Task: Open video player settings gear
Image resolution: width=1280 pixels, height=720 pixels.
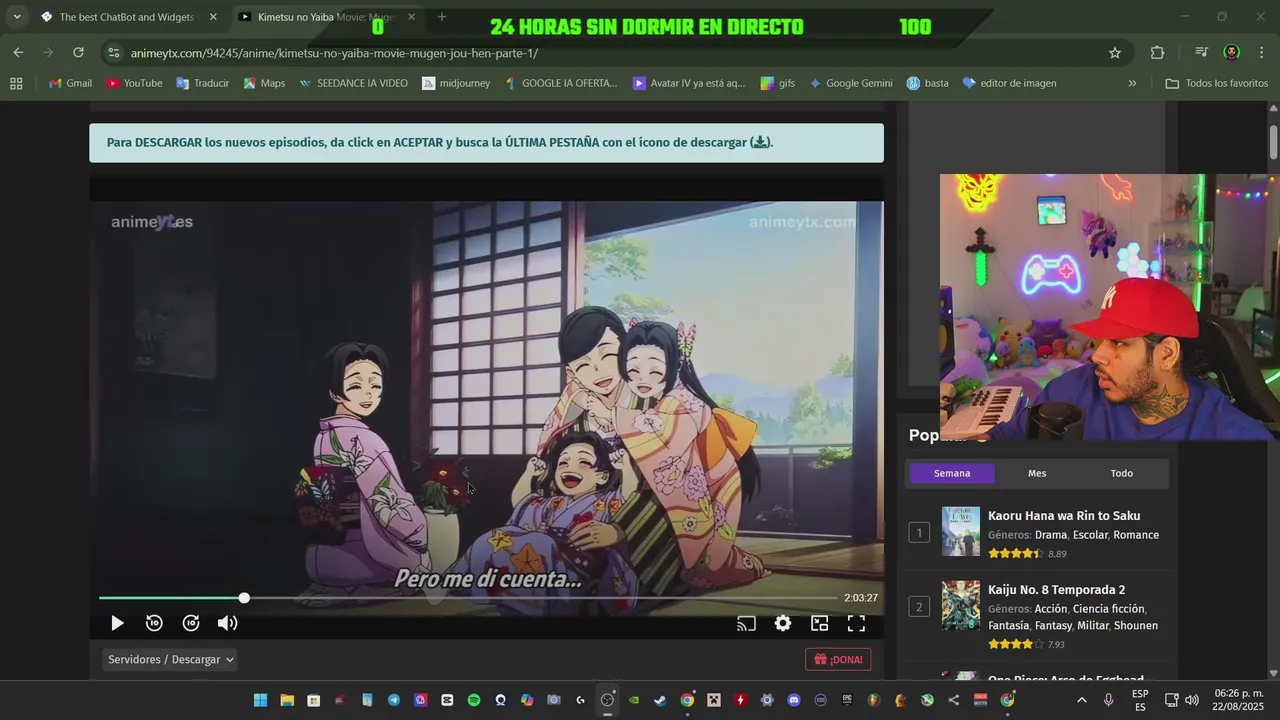Action: [x=783, y=623]
